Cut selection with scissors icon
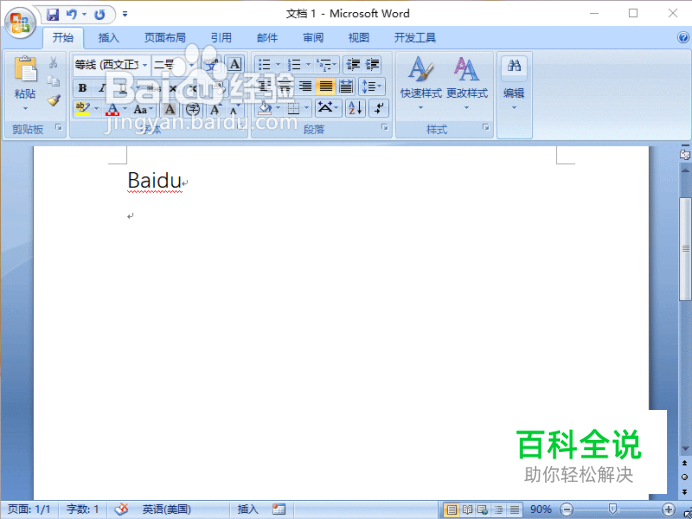692x519 pixels. [53, 62]
